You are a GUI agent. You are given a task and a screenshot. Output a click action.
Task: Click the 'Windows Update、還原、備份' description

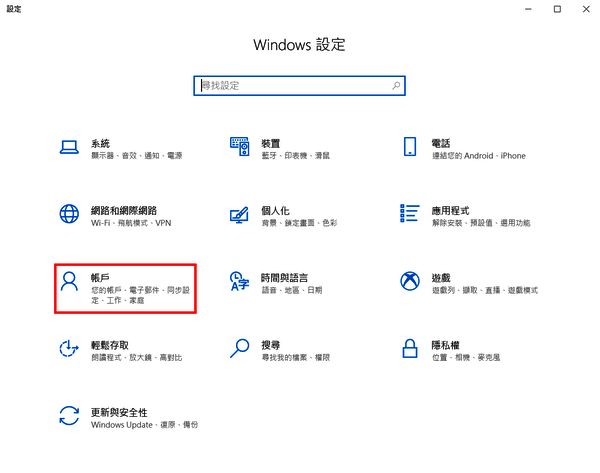tap(145, 425)
